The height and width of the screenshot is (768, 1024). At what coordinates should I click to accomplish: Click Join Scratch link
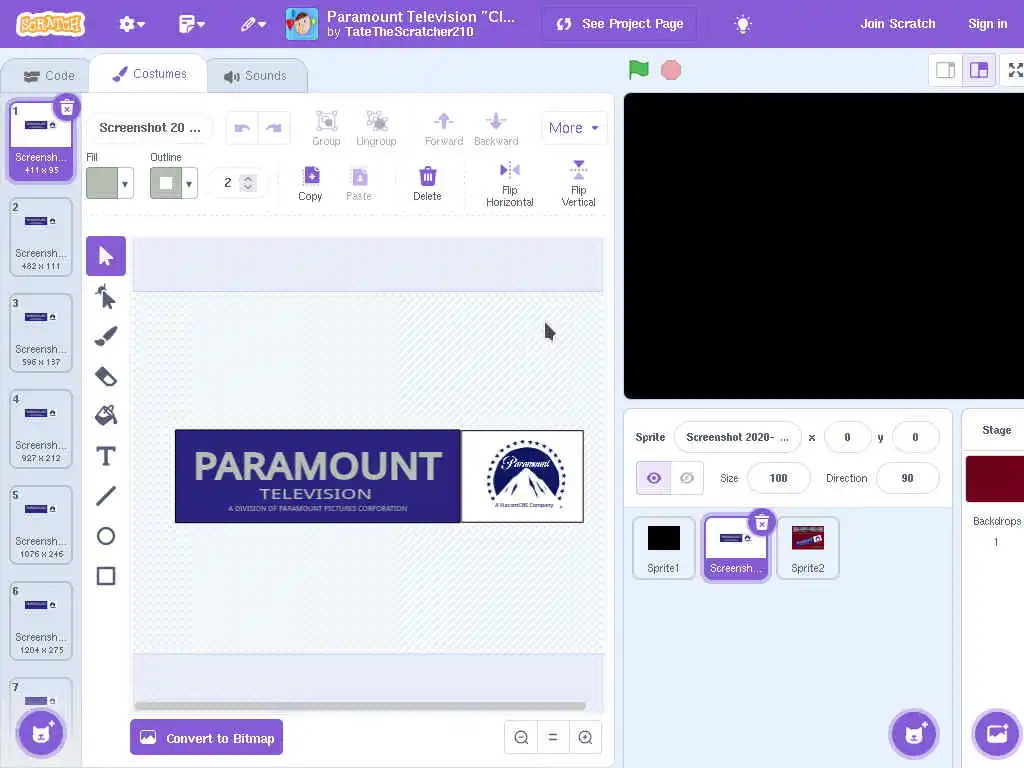tap(897, 24)
